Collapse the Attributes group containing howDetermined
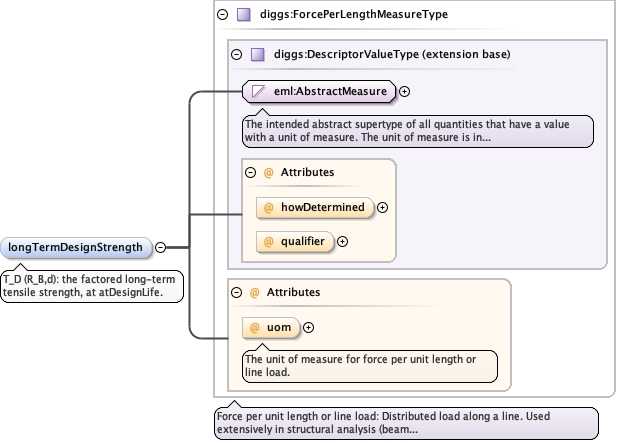This screenshot has height=443, width=617. [251, 172]
